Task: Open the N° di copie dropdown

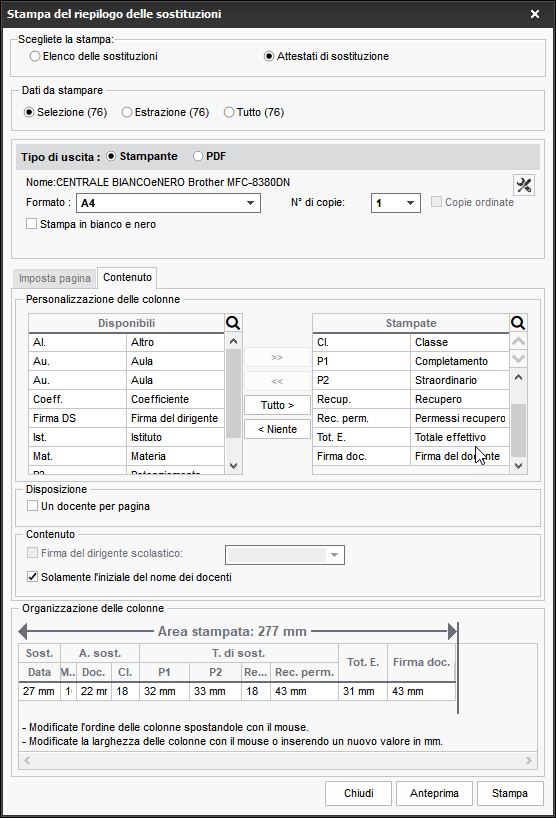Action: click(x=396, y=203)
